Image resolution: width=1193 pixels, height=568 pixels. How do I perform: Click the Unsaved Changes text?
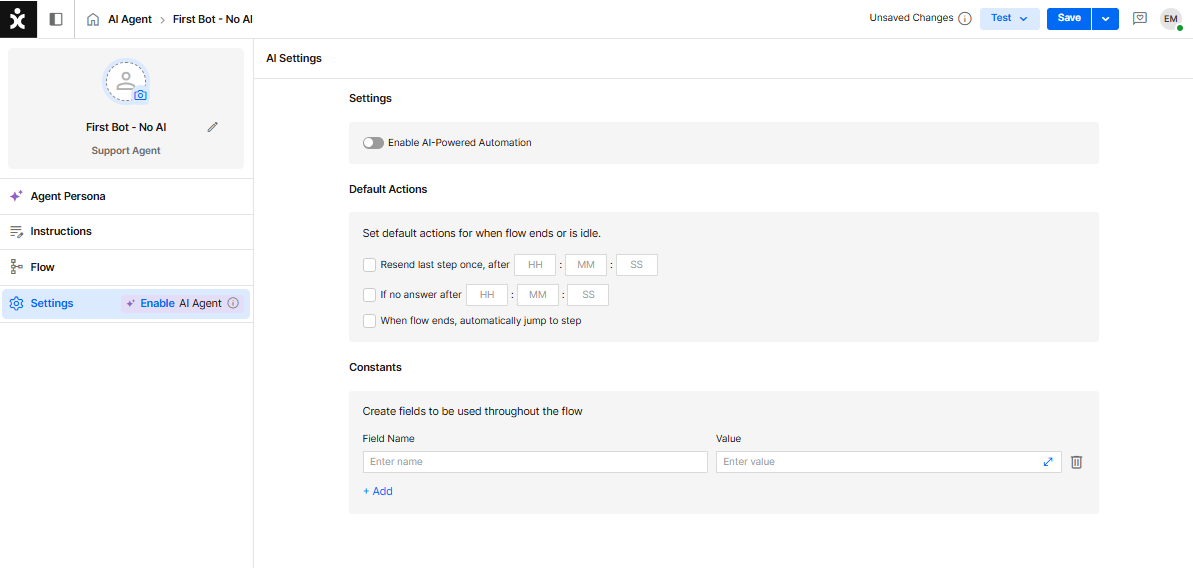point(911,18)
